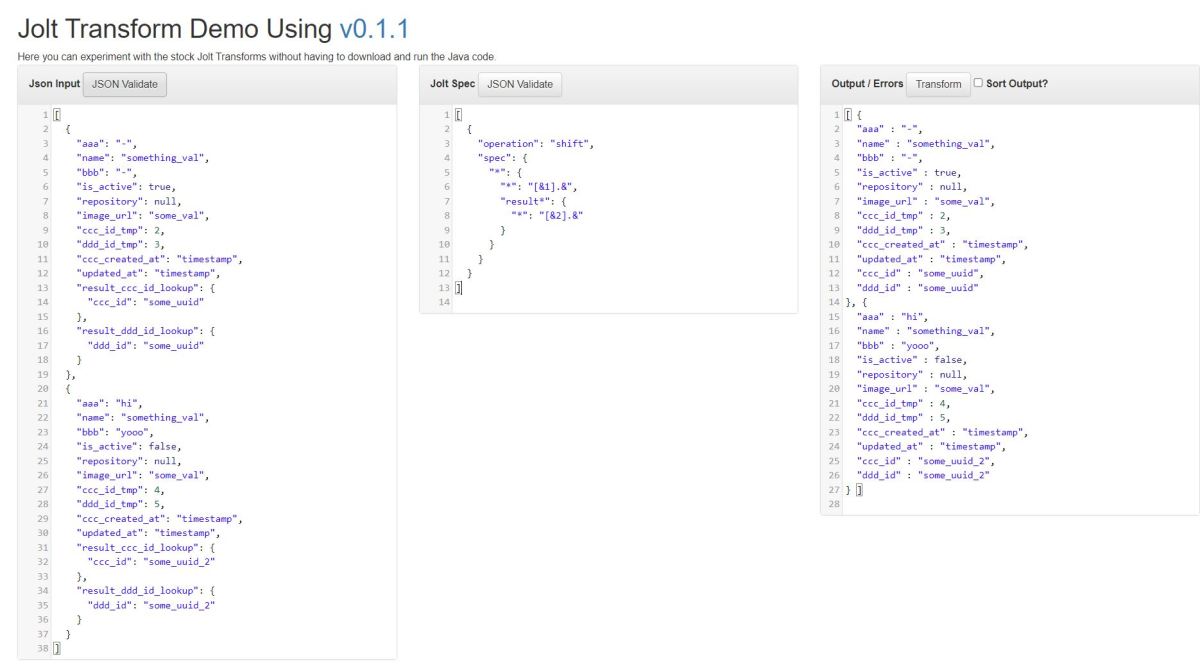
Task: Click "ccc_id_tmp" : 2 in Output panel
Action: (x=904, y=215)
